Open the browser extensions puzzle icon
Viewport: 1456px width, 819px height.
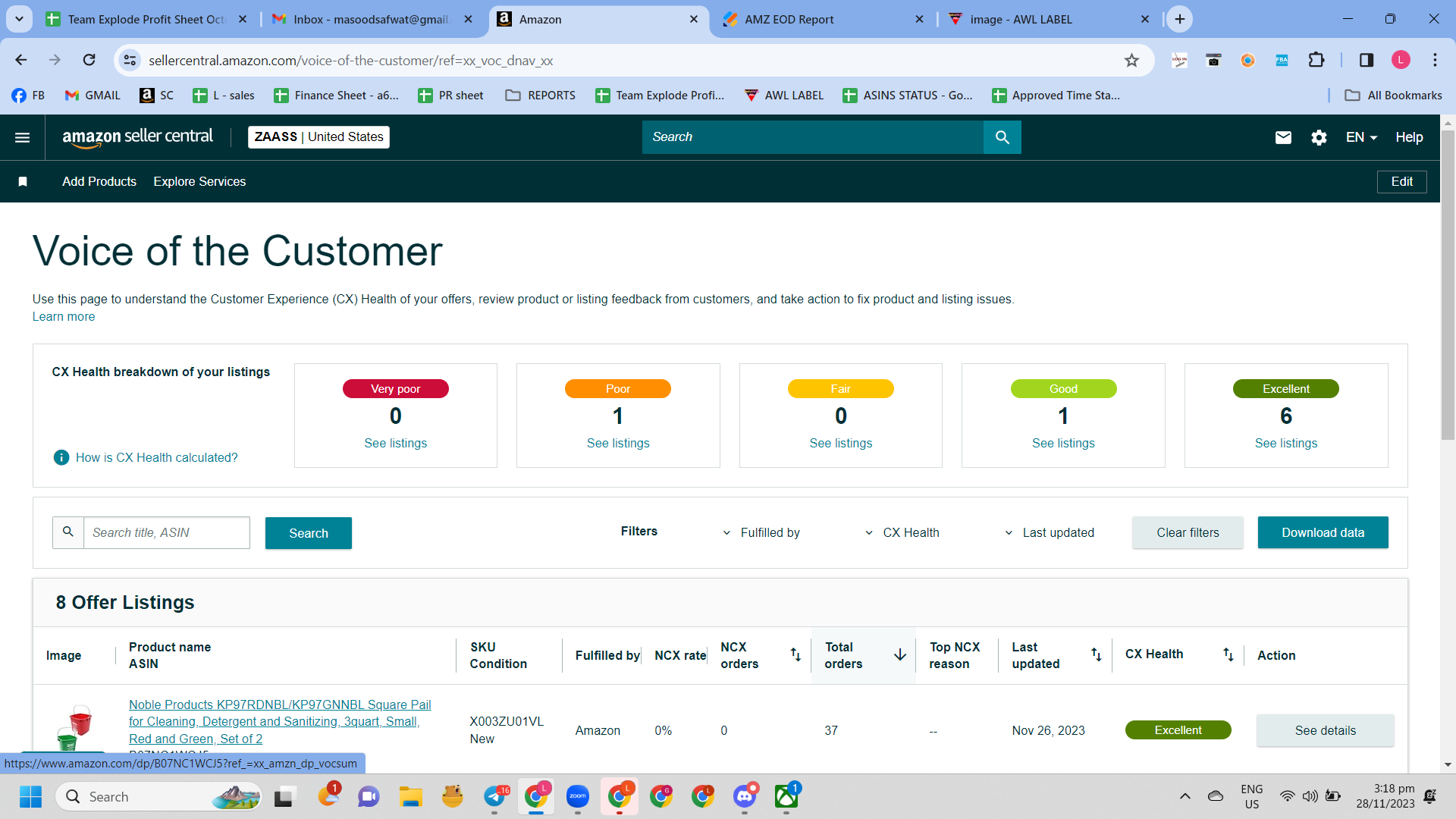[x=1316, y=60]
